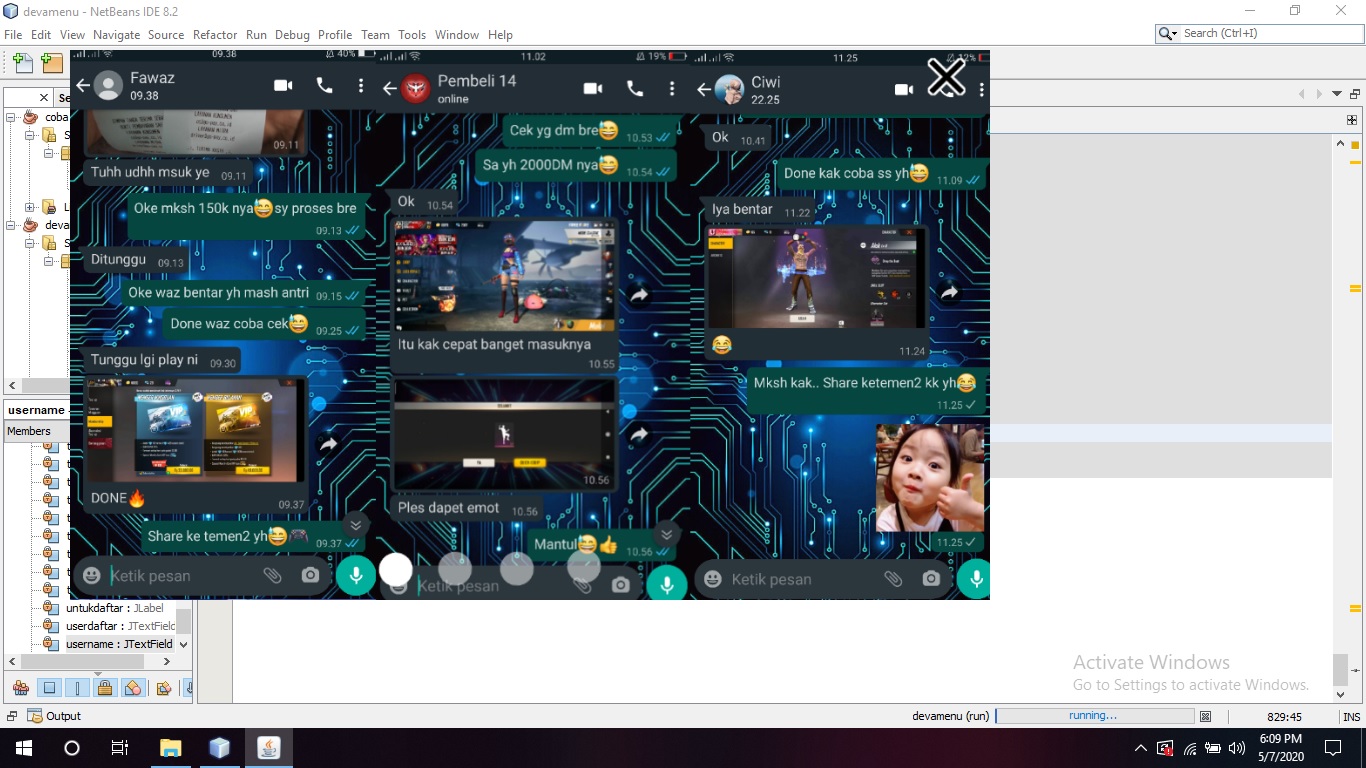Tap the microphone button in Pembeli 14 chat
Screen dimensions: 1366x768
(x=667, y=584)
